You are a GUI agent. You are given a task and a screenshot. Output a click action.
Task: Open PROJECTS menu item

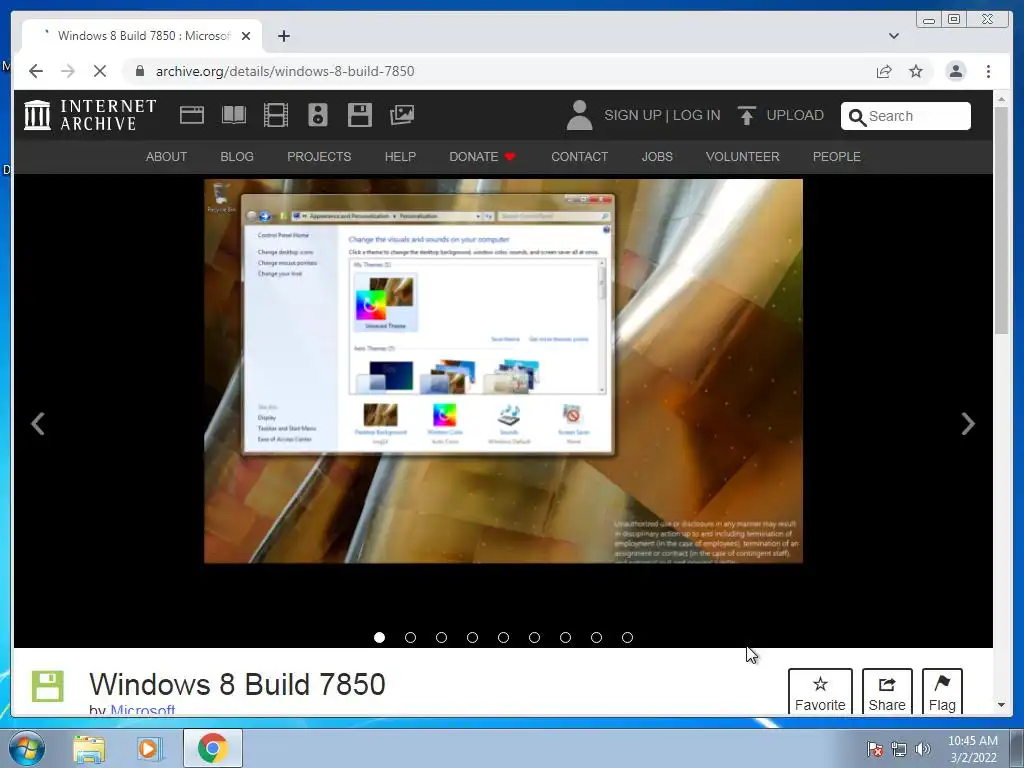319,157
